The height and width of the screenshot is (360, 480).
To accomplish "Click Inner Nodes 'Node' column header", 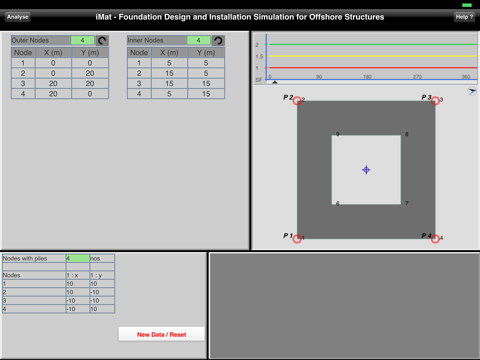I will pos(139,53).
